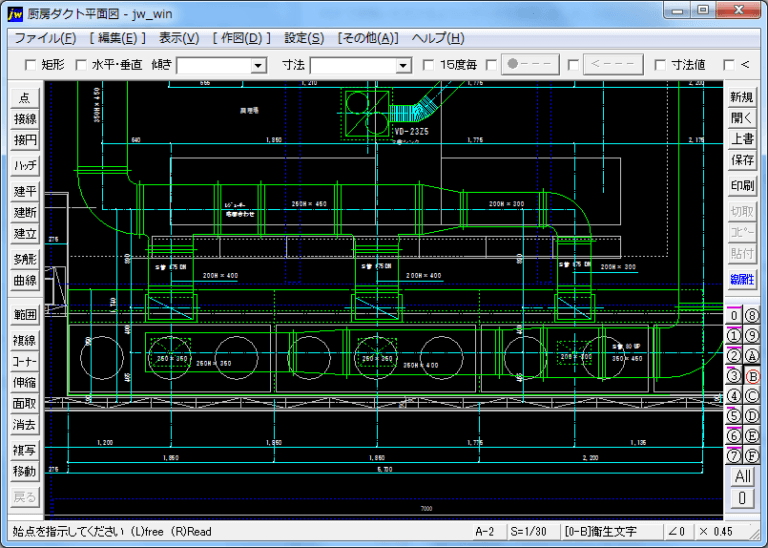Image resolution: width=768 pixels, height=548 pixels.
Task: Pick the 消去 erase tool
Action: (24, 425)
